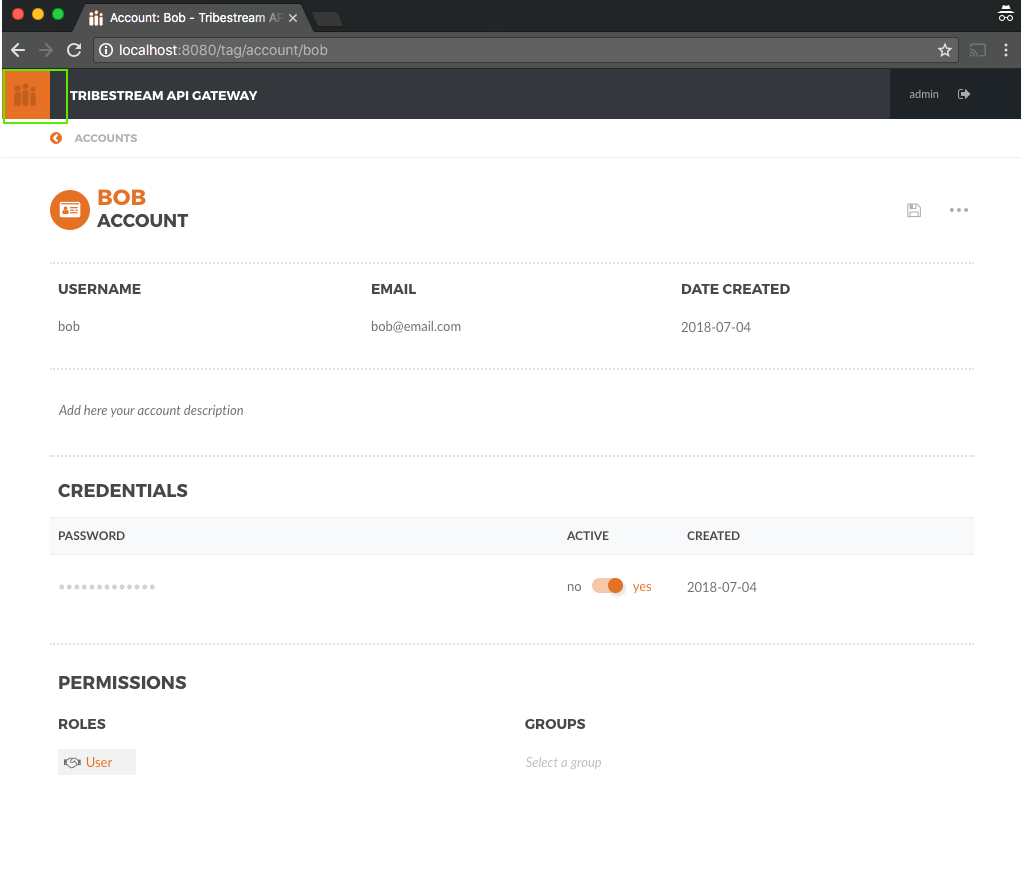Click the admin username link
This screenshot has width=1021, height=872.
pos(923,94)
